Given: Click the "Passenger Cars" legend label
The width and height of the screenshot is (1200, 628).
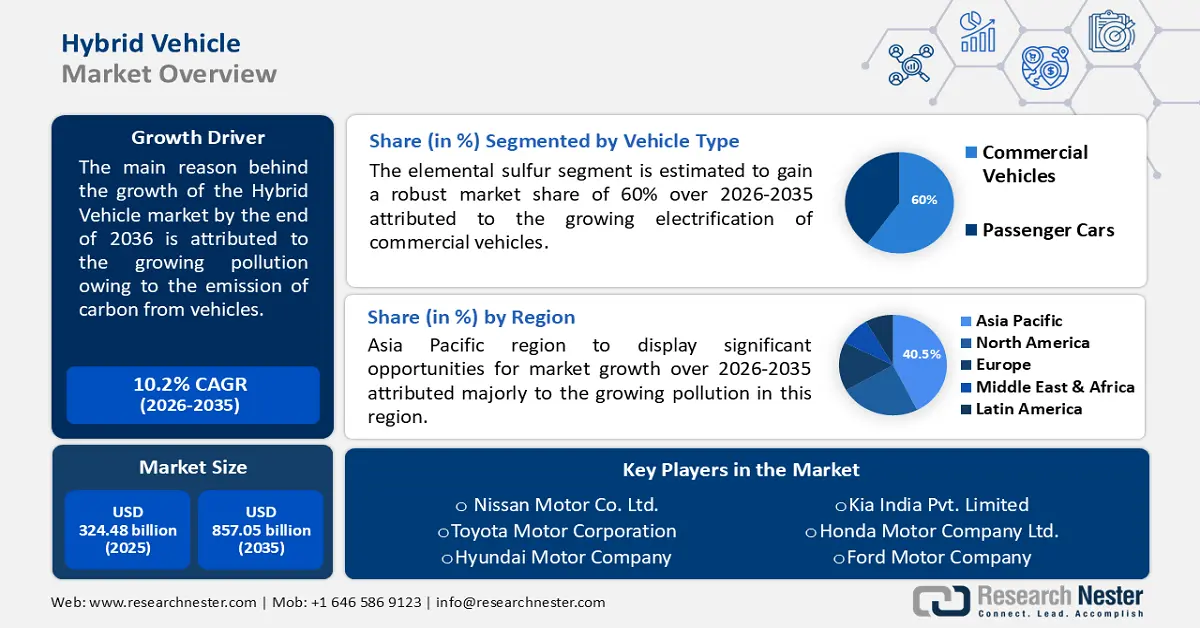Looking at the screenshot, I should pos(1048,230).
